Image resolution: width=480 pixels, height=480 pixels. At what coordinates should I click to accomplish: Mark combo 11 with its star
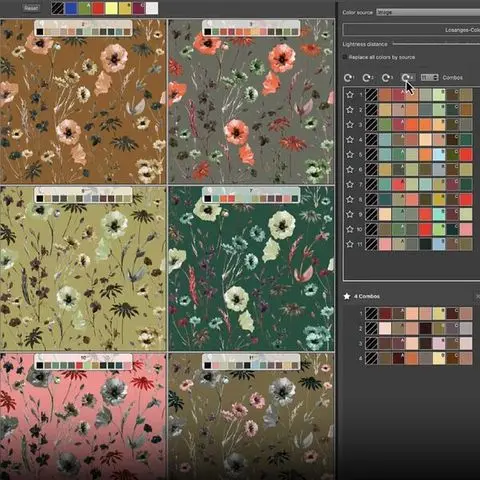[350, 244]
